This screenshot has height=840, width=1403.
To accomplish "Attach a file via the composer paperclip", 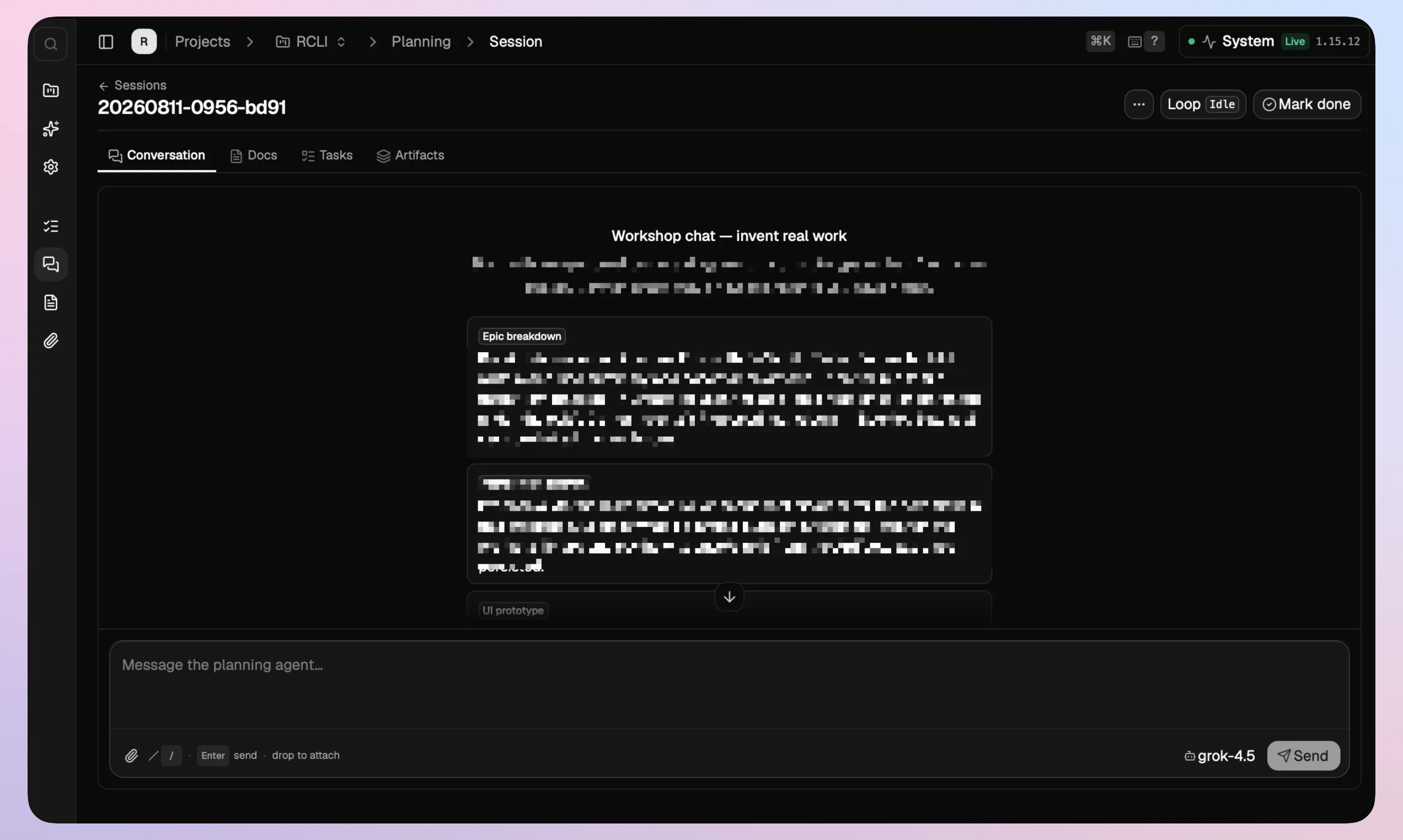I will [x=131, y=755].
